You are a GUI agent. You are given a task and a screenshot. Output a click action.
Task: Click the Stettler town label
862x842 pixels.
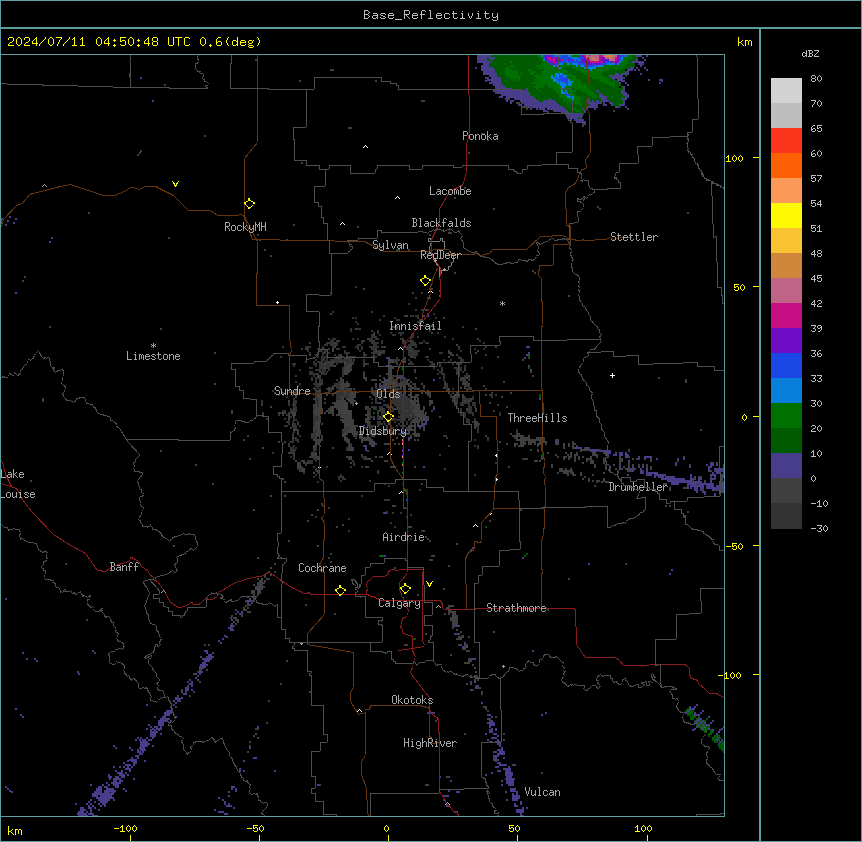point(634,237)
